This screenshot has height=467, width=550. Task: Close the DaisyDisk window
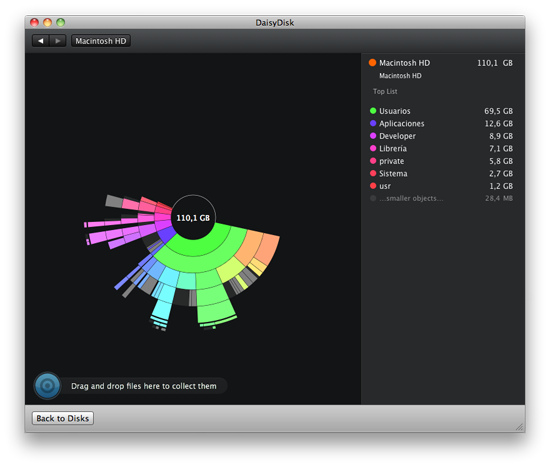(34, 22)
